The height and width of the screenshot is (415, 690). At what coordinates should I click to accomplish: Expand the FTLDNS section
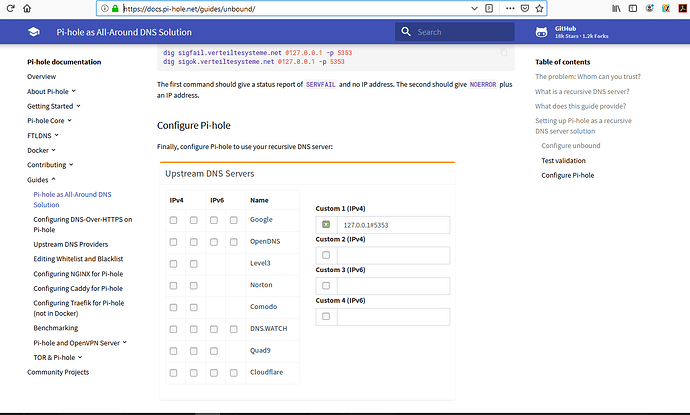pos(43,136)
